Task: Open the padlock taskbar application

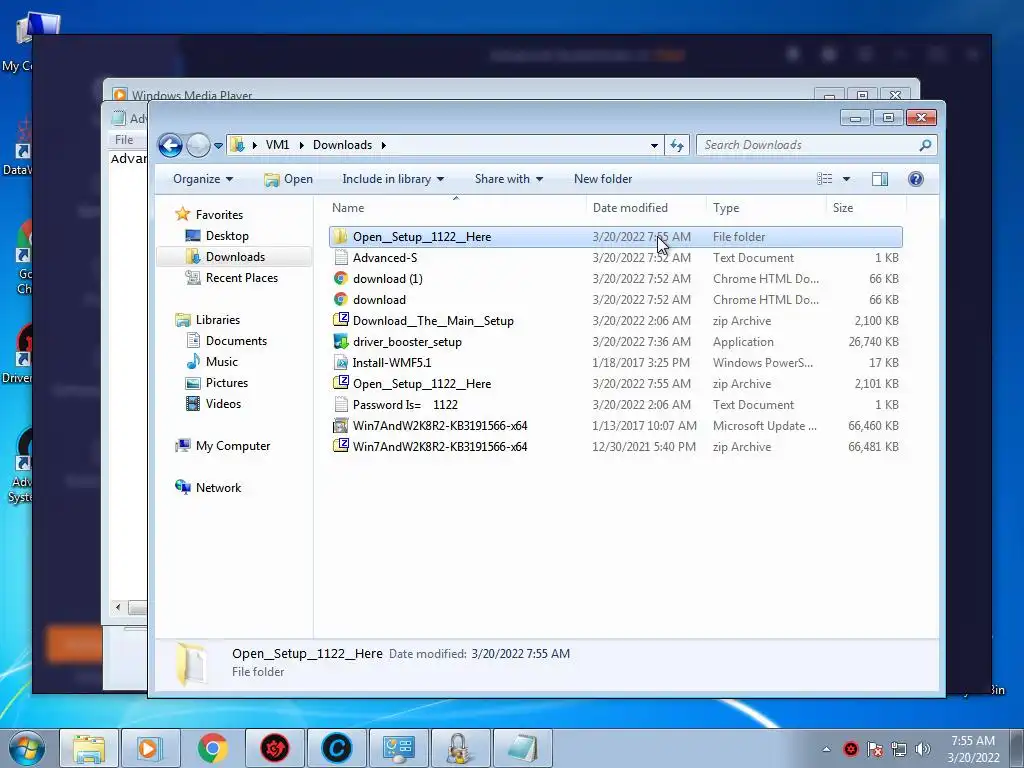Action: (460, 748)
